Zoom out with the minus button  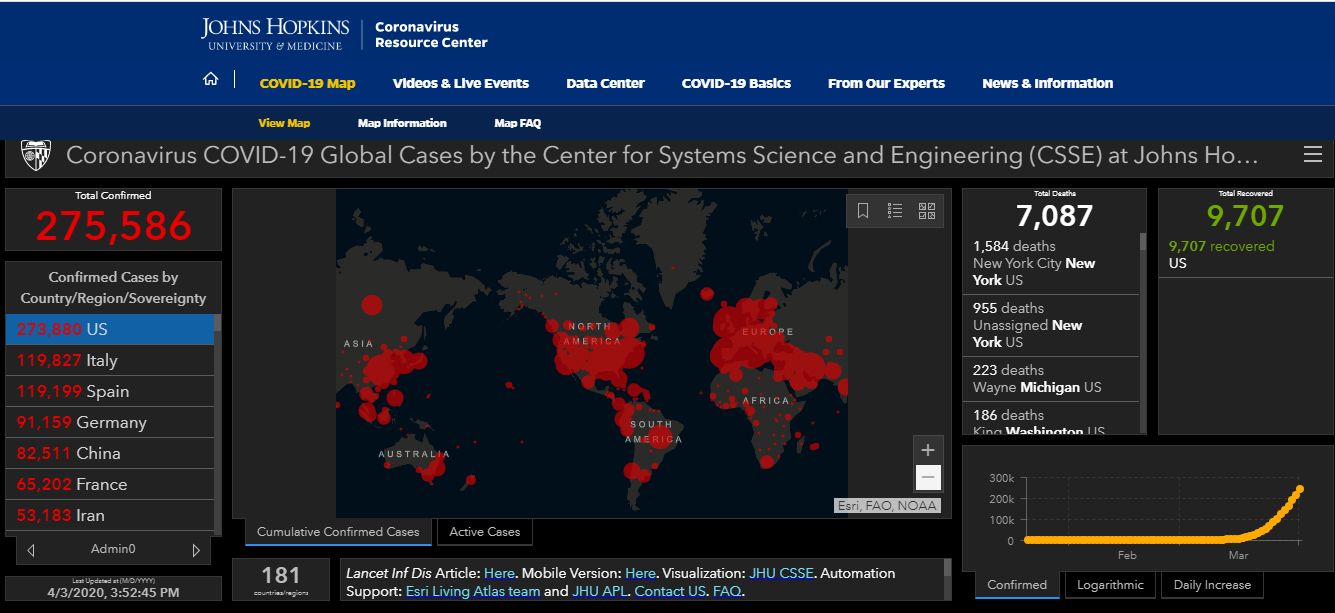[928, 477]
